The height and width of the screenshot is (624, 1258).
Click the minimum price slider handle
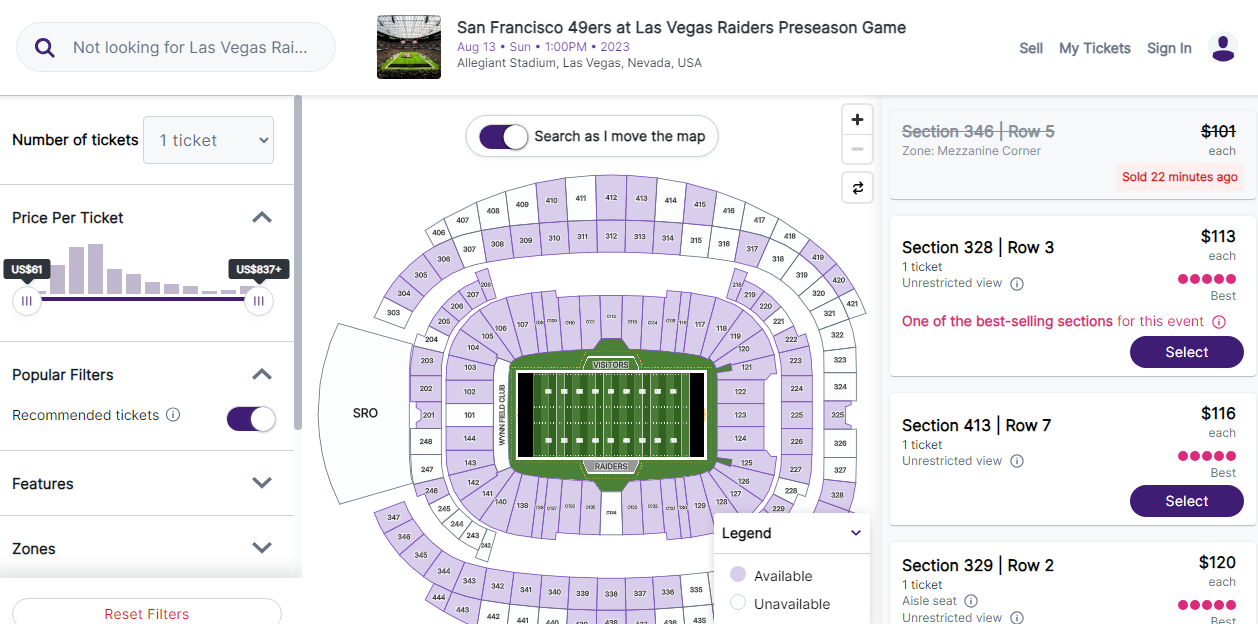click(x=27, y=300)
